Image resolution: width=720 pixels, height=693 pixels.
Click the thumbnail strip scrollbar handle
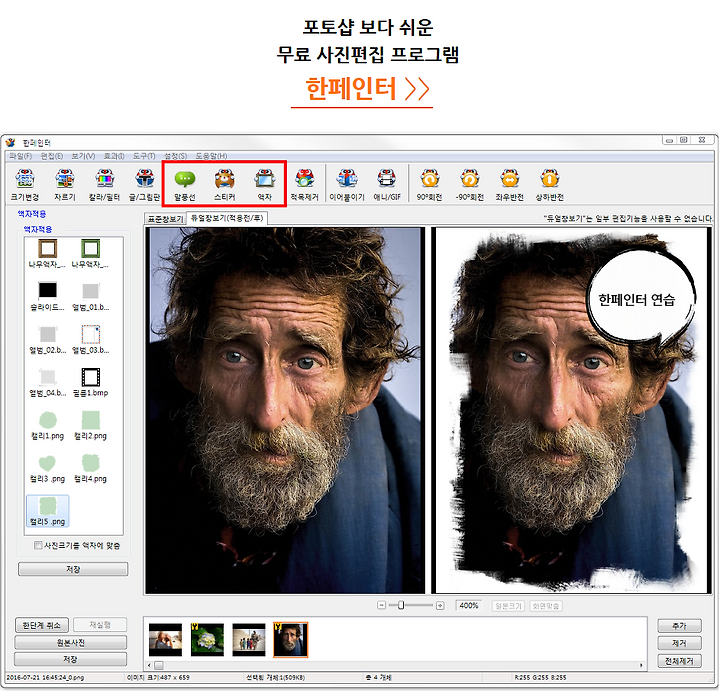158,665
